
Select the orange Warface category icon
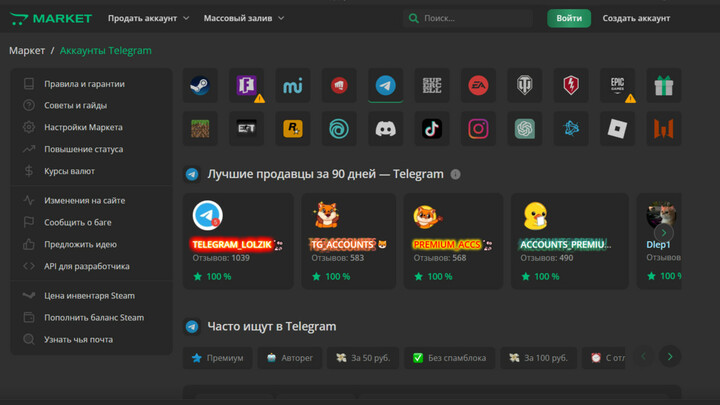[664, 129]
